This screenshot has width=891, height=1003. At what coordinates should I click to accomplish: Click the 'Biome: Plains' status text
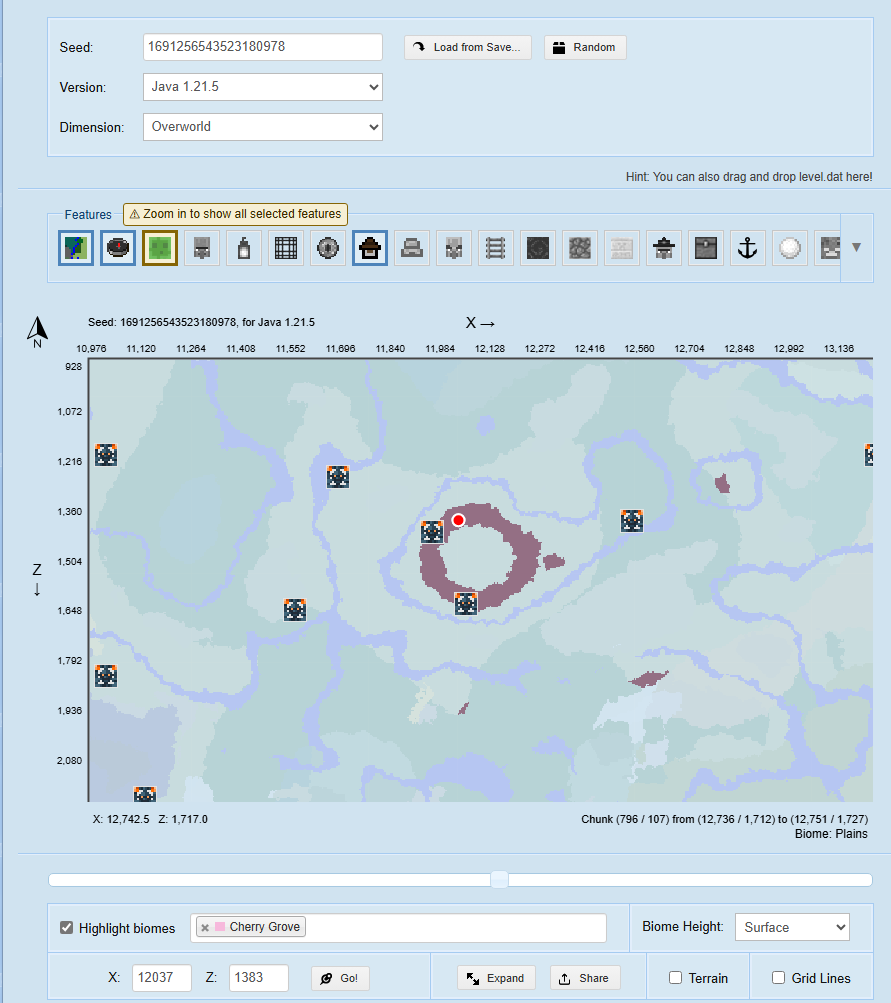tap(831, 834)
